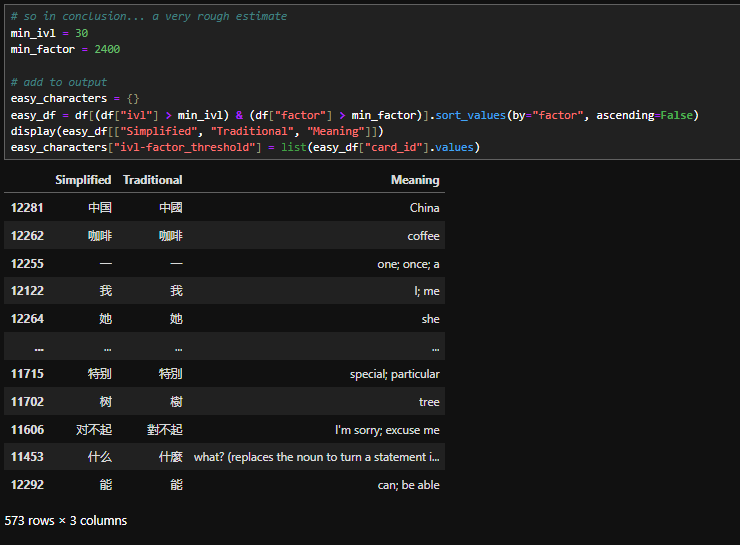Click the 'special; particular' meaning cell

pos(394,374)
